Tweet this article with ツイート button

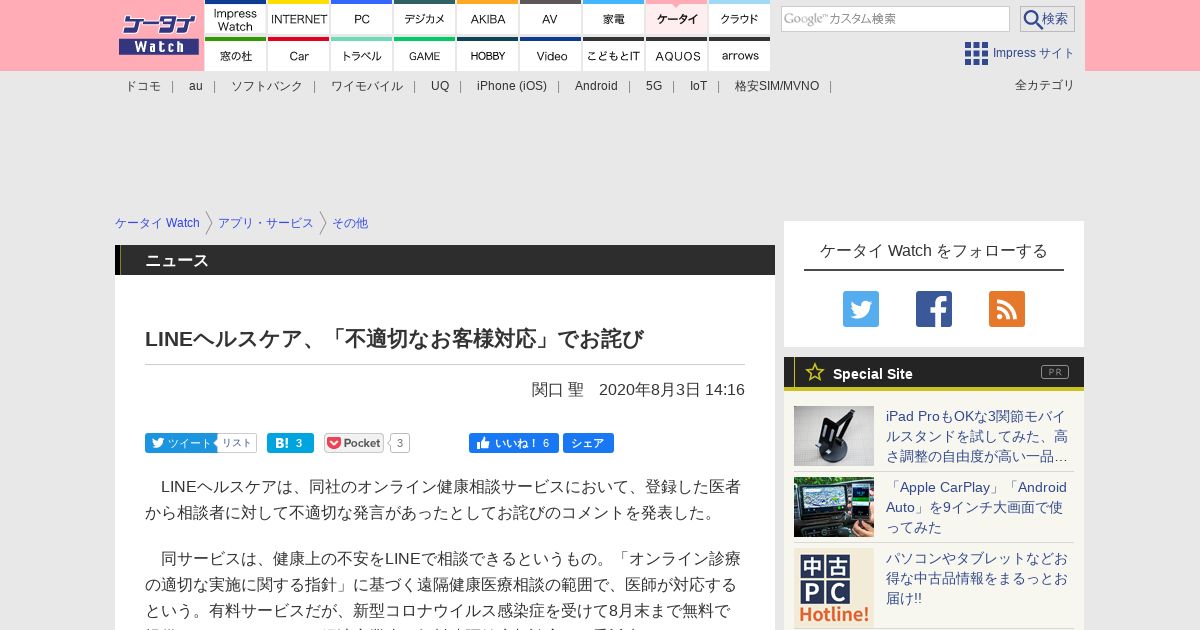click(x=180, y=443)
